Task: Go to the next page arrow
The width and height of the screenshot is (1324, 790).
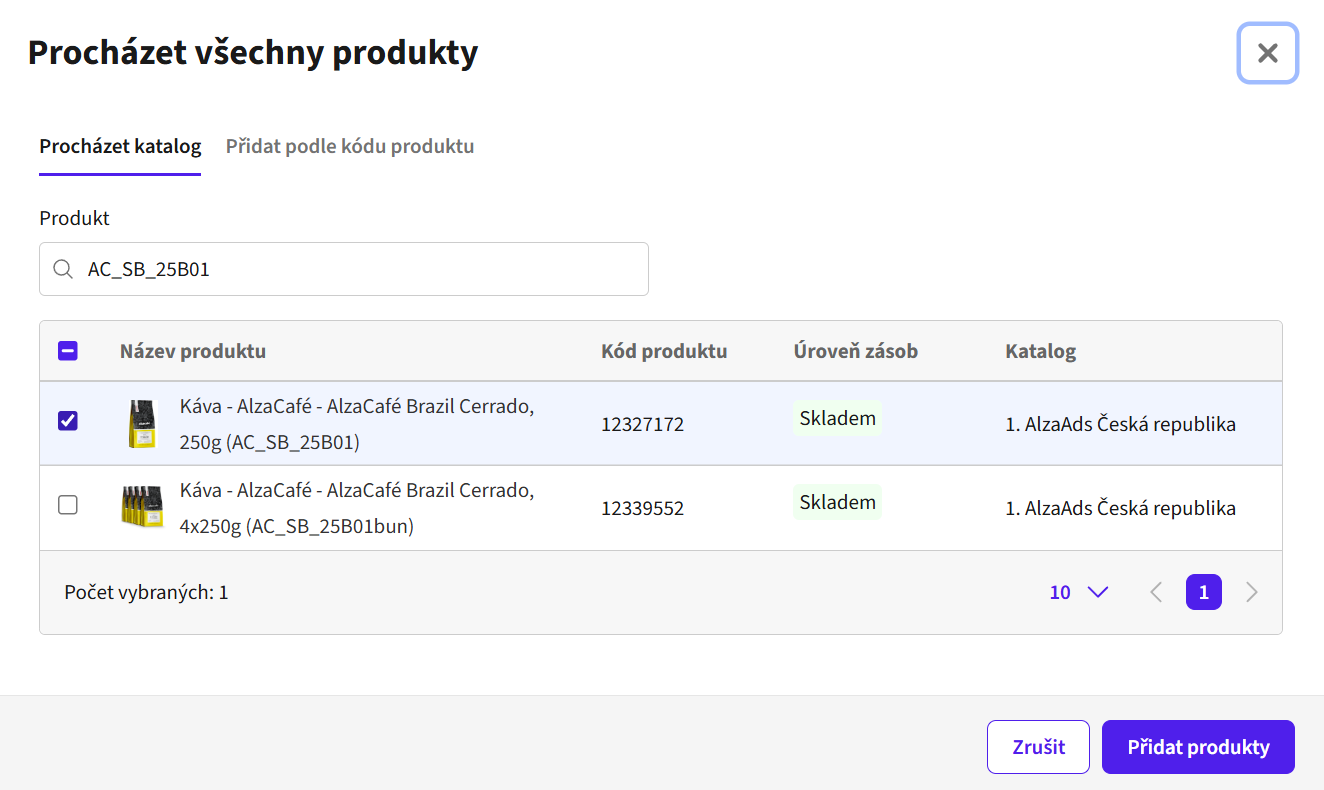Action: click(1251, 592)
